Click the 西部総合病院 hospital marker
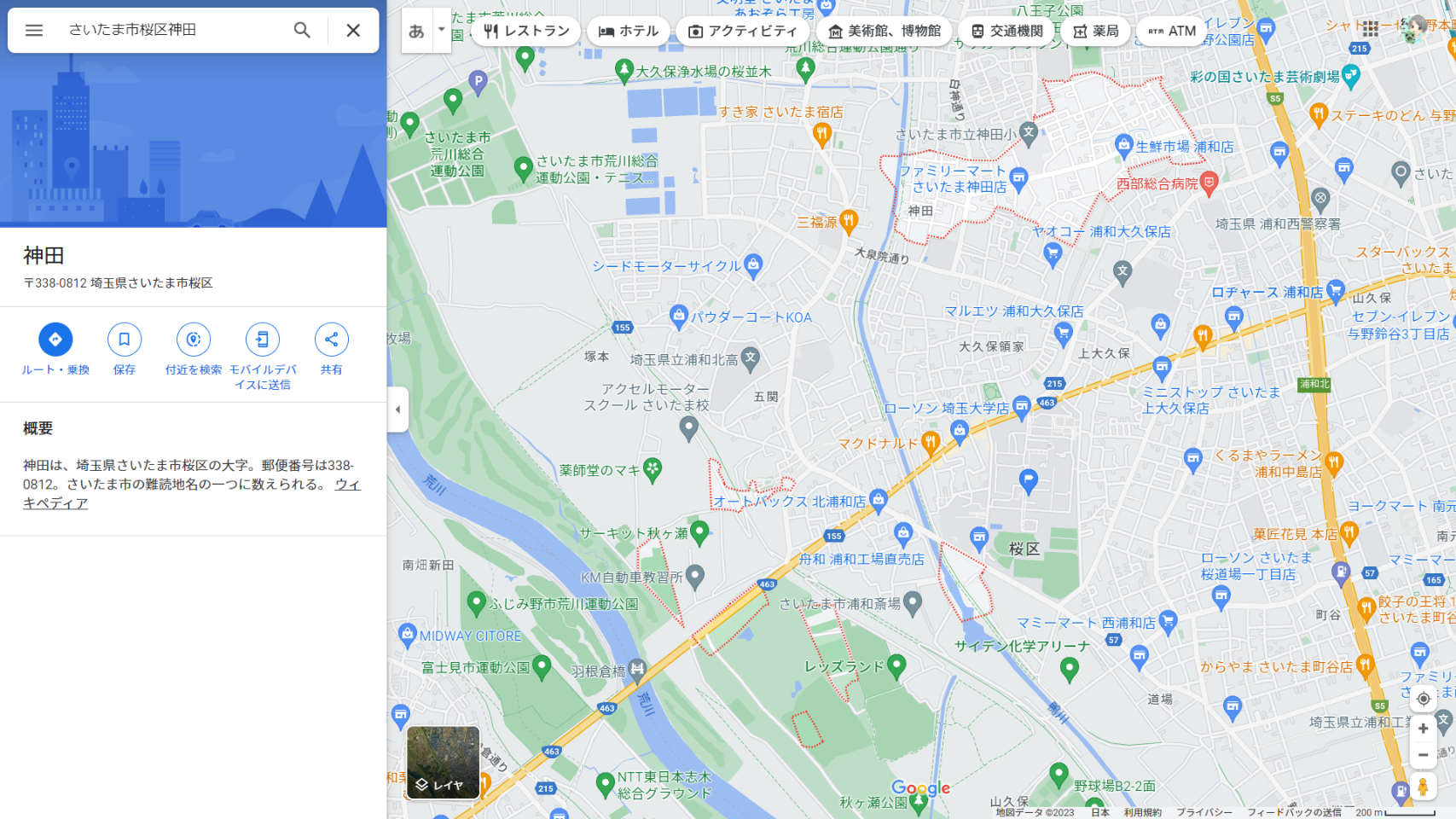This screenshot has width=1456, height=819. (1209, 182)
